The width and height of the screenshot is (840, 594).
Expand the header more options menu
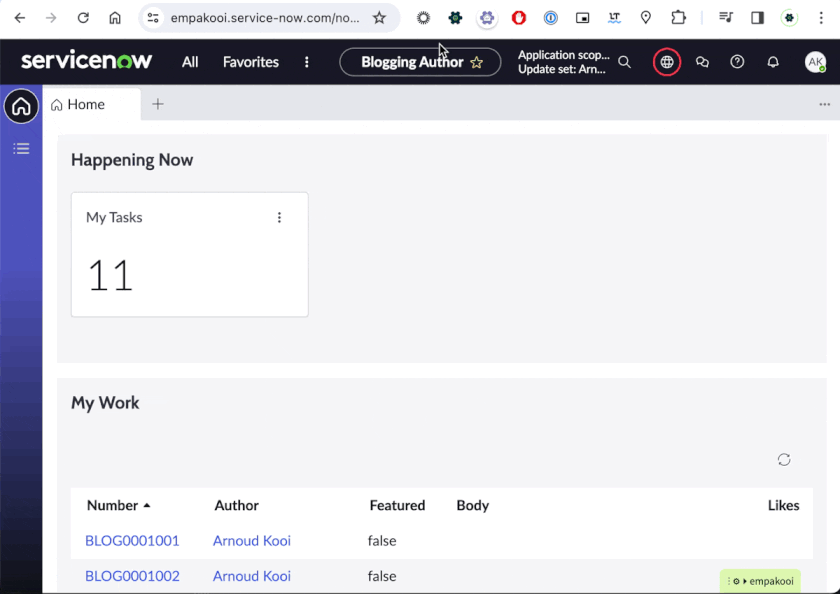pyautogui.click(x=306, y=62)
